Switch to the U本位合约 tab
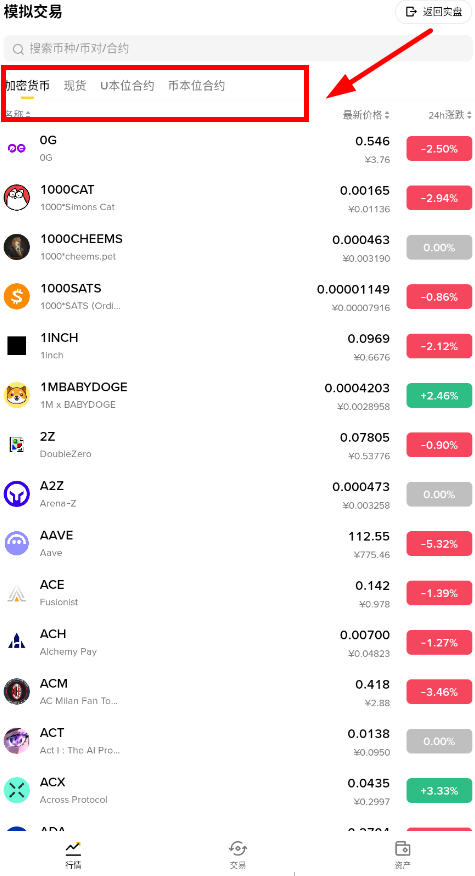Viewport: 475px width, 876px height. click(127, 85)
